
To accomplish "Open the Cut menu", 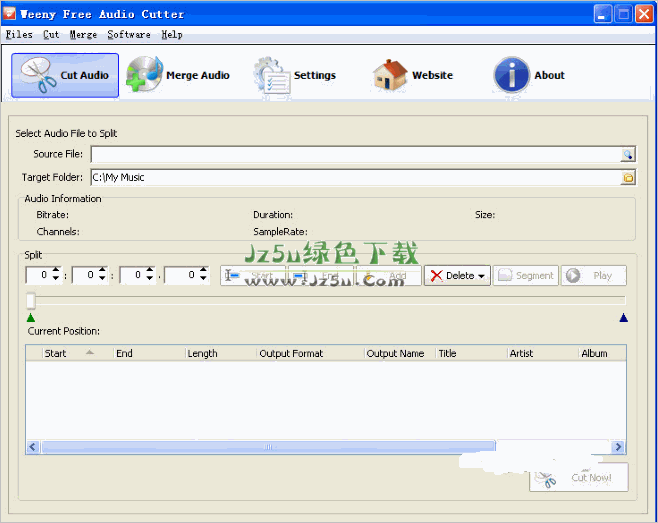I will tap(51, 34).
